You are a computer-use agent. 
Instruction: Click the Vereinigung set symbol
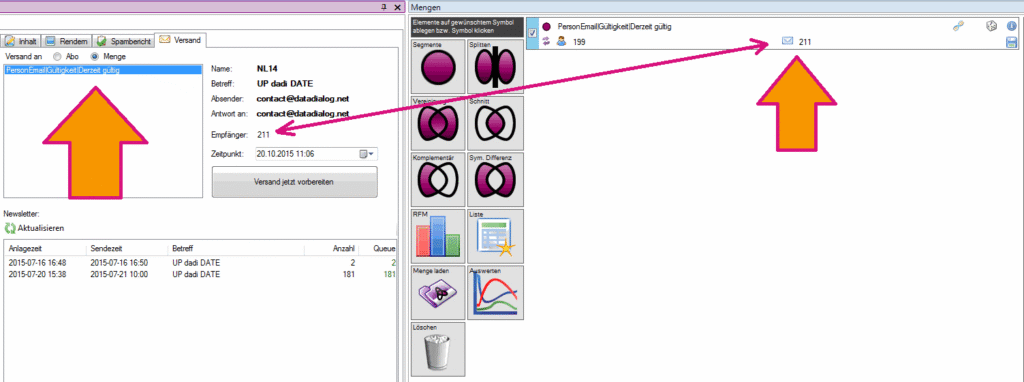click(x=438, y=123)
